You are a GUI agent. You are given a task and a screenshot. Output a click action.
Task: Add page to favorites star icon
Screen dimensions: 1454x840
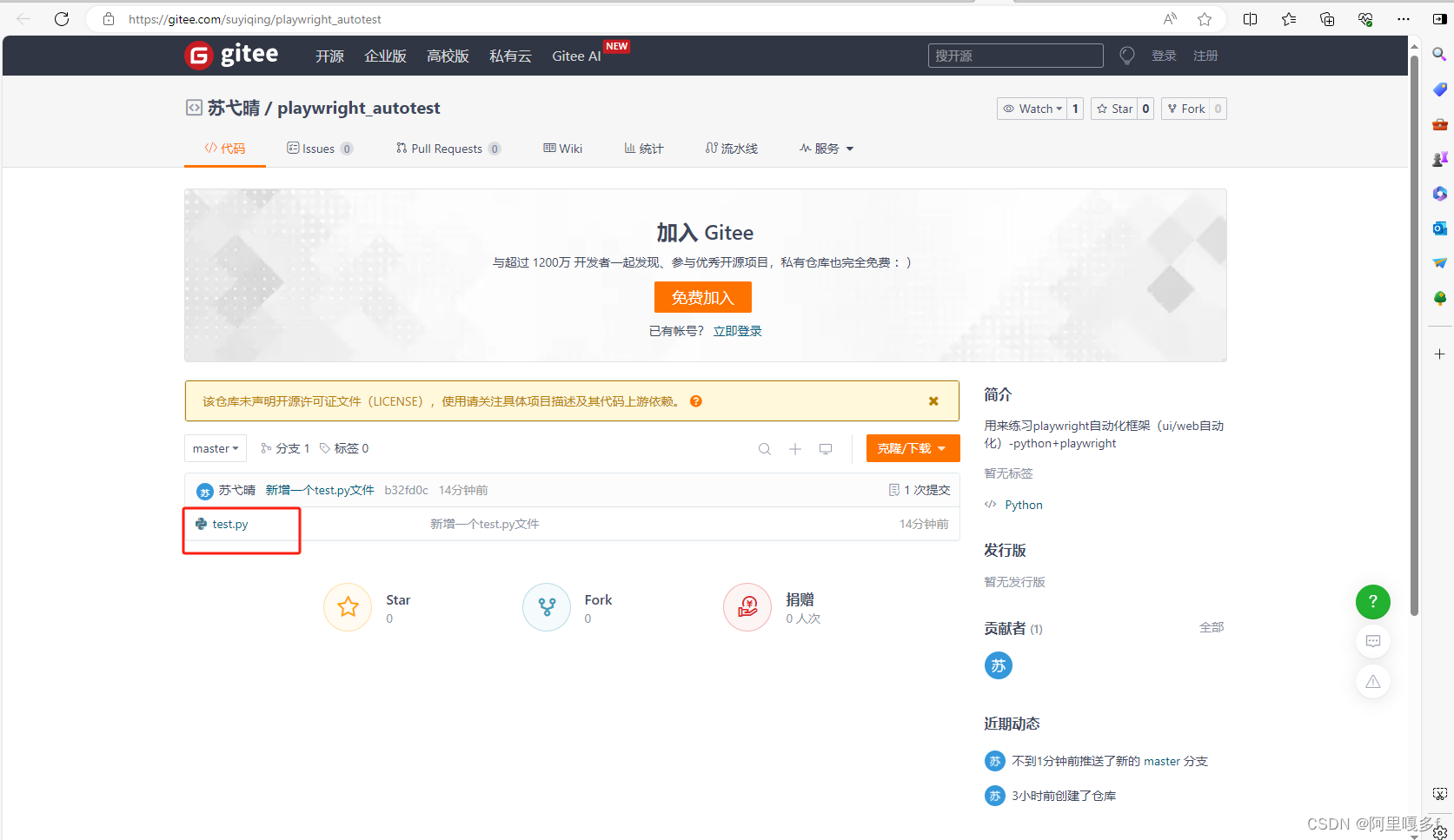(1205, 19)
